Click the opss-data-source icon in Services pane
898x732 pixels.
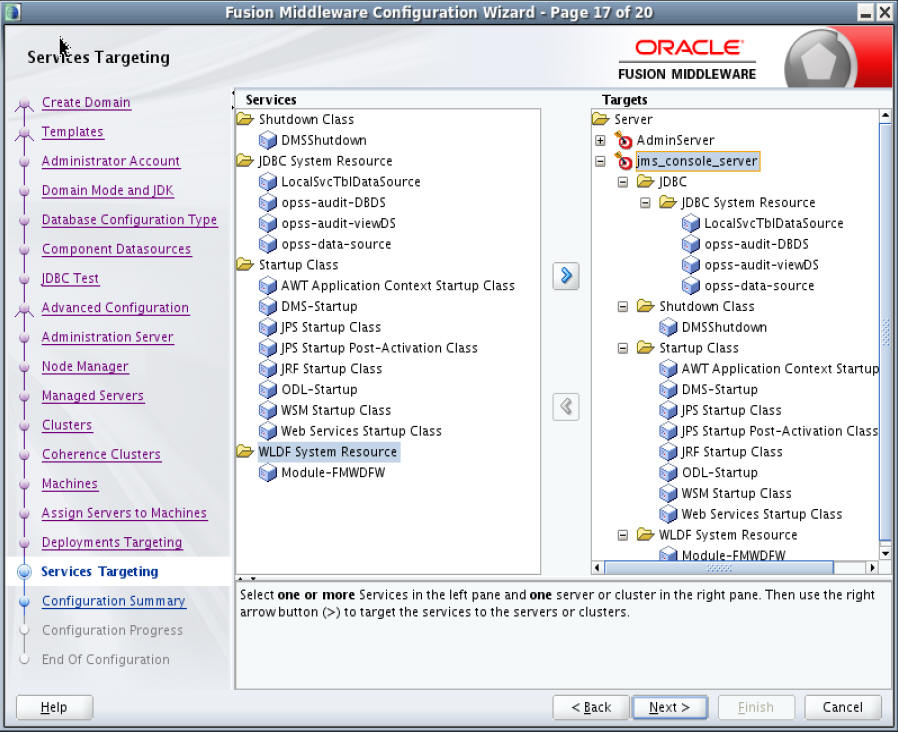pyautogui.click(x=267, y=244)
